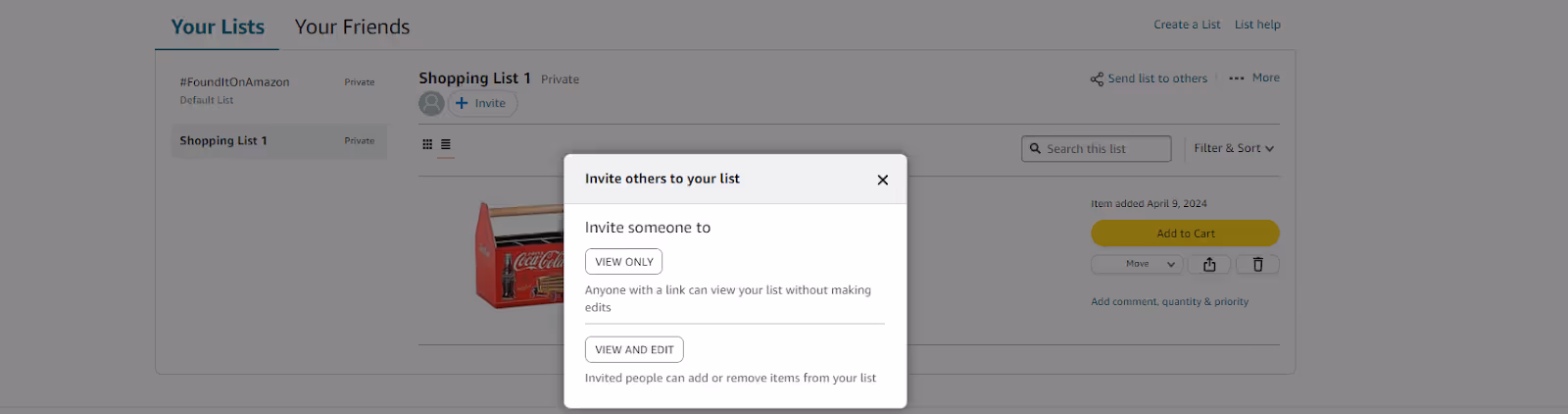Open the Coca-Cola caddy product thumbnail
Viewport: 1568px width, 414px height.
519,255
